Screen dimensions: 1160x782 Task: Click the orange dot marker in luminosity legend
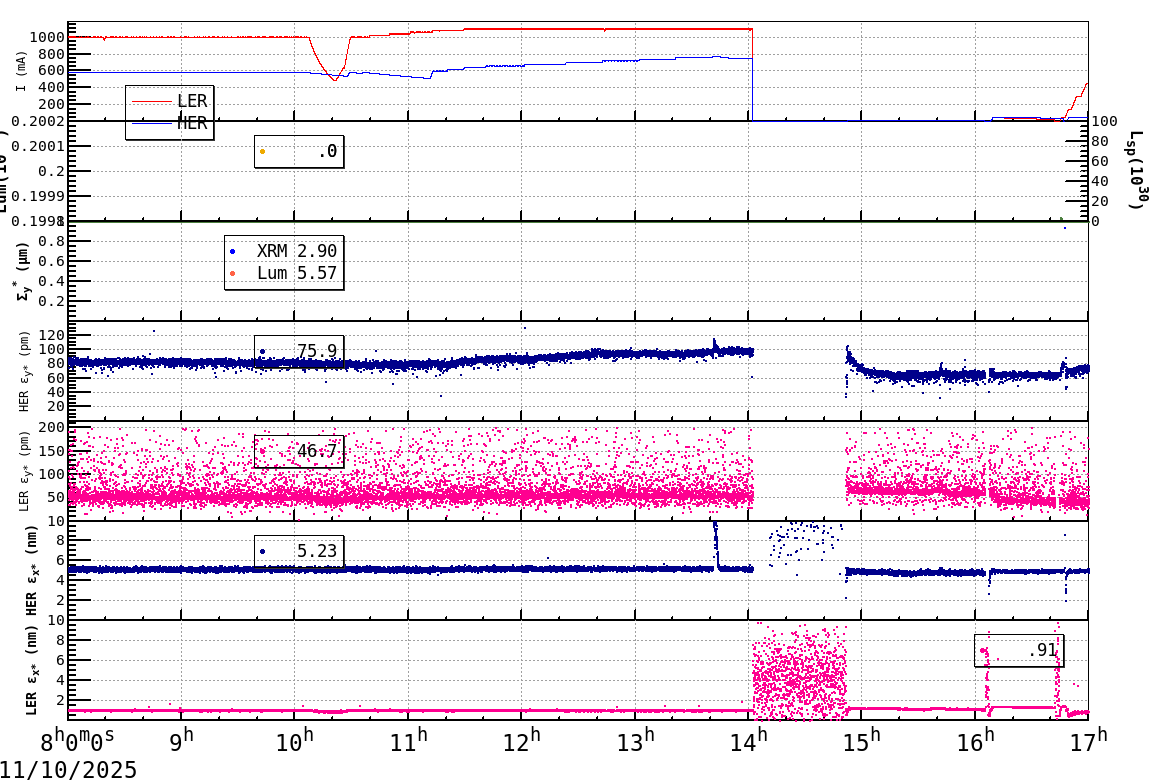(263, 152)
